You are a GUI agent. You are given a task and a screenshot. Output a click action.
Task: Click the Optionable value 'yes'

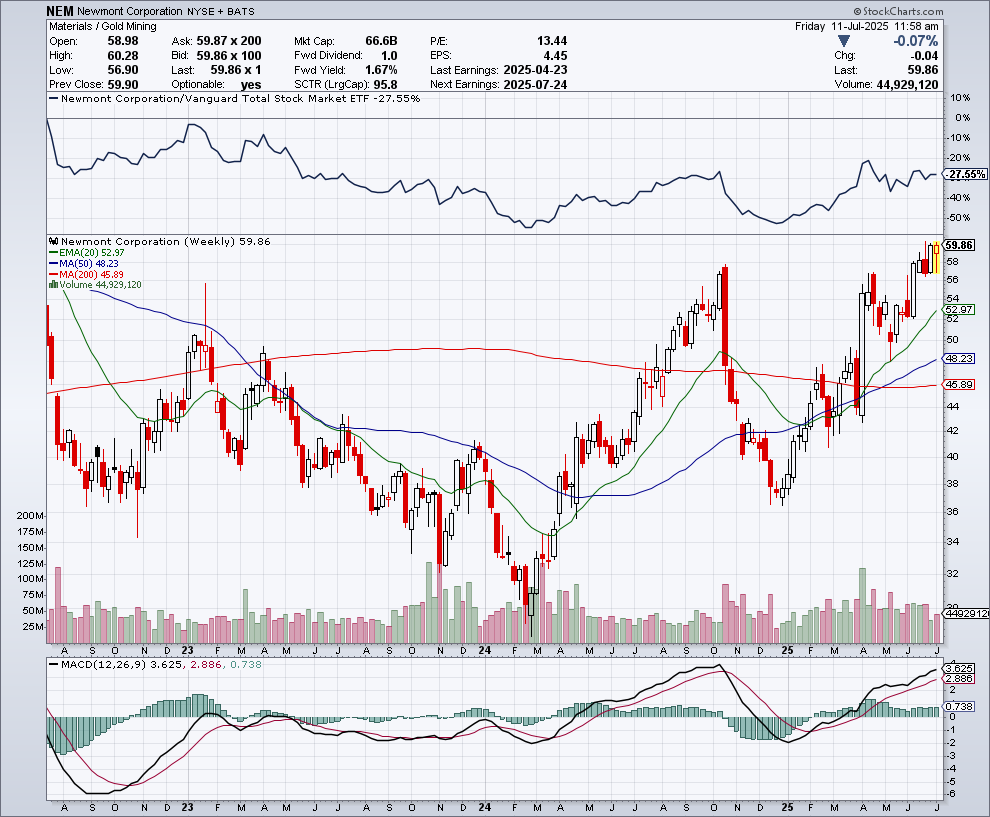(251, 85)
